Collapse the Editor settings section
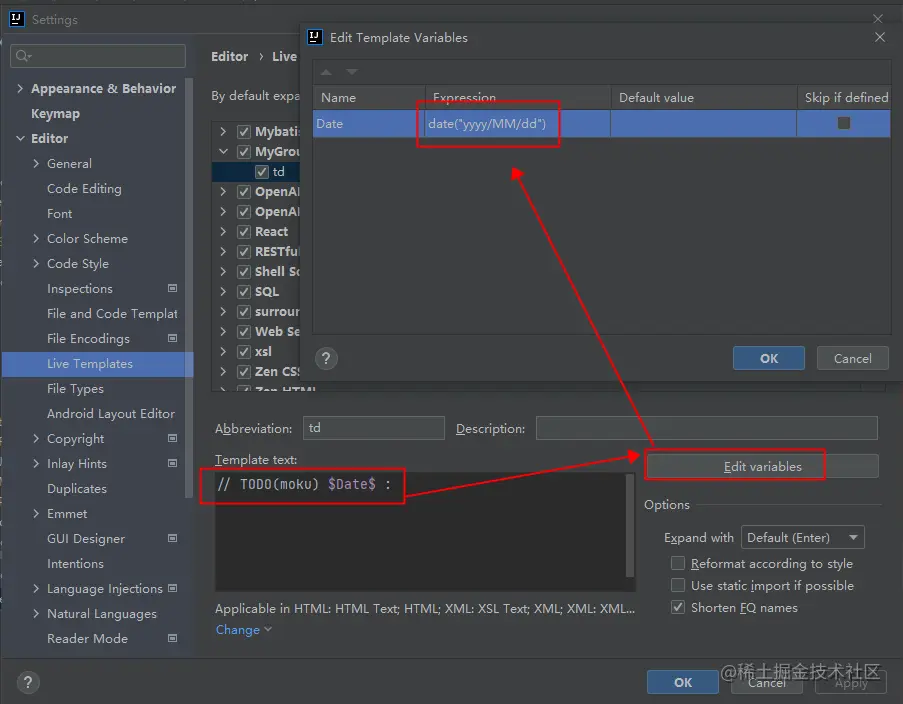903x704 pixels. (x=20, y=138)
